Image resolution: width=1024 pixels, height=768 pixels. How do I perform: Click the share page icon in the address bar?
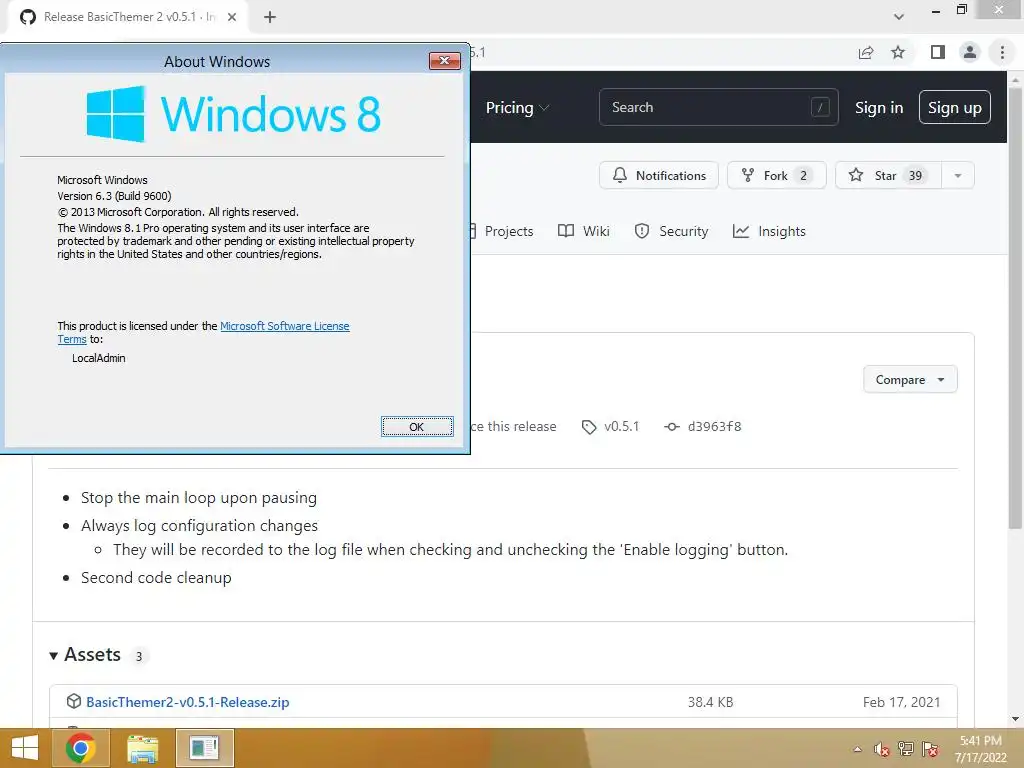tap(866, 52)
